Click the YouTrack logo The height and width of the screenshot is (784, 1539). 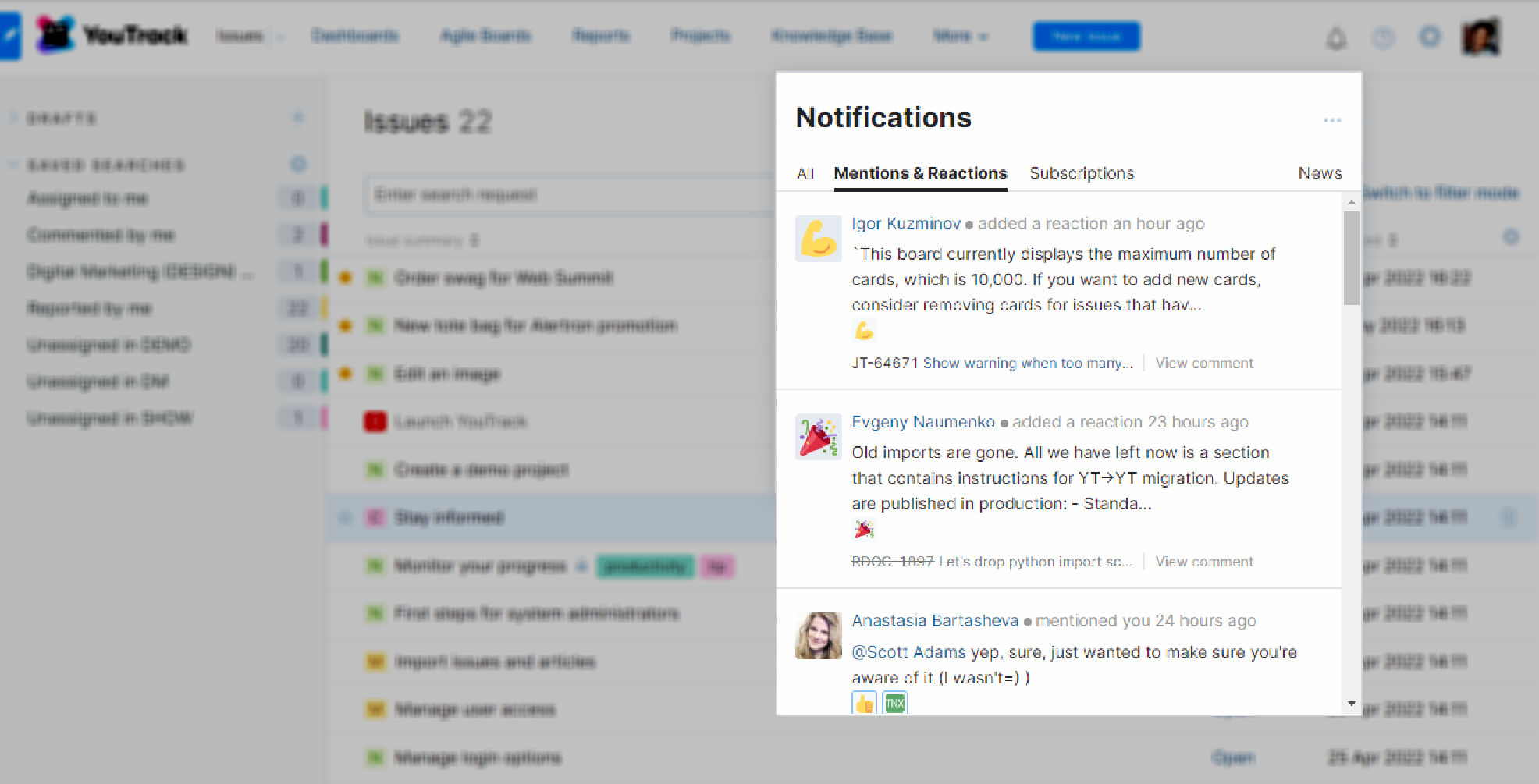[112, 35]
